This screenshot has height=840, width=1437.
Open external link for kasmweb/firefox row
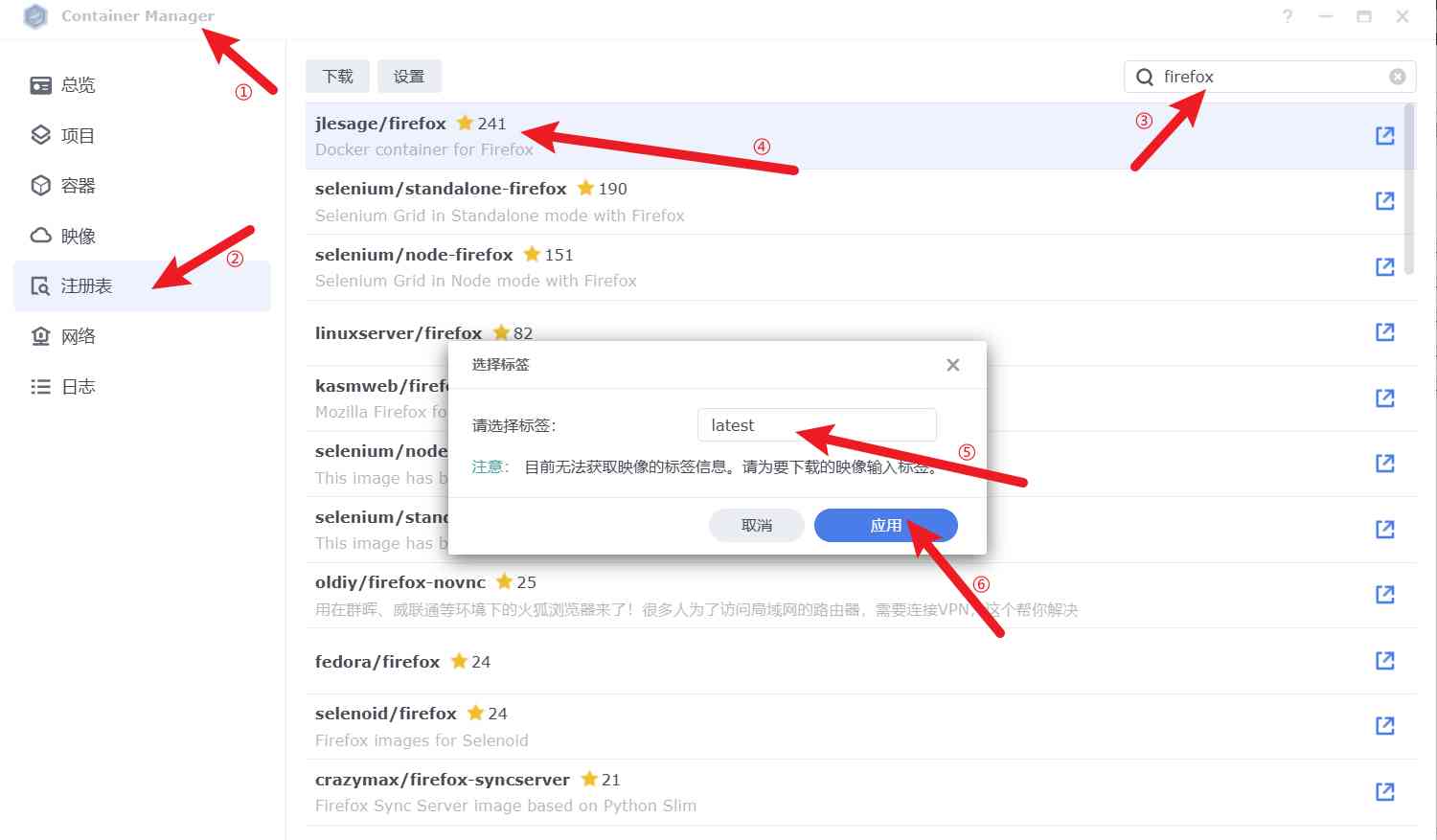pos(1385,398)
